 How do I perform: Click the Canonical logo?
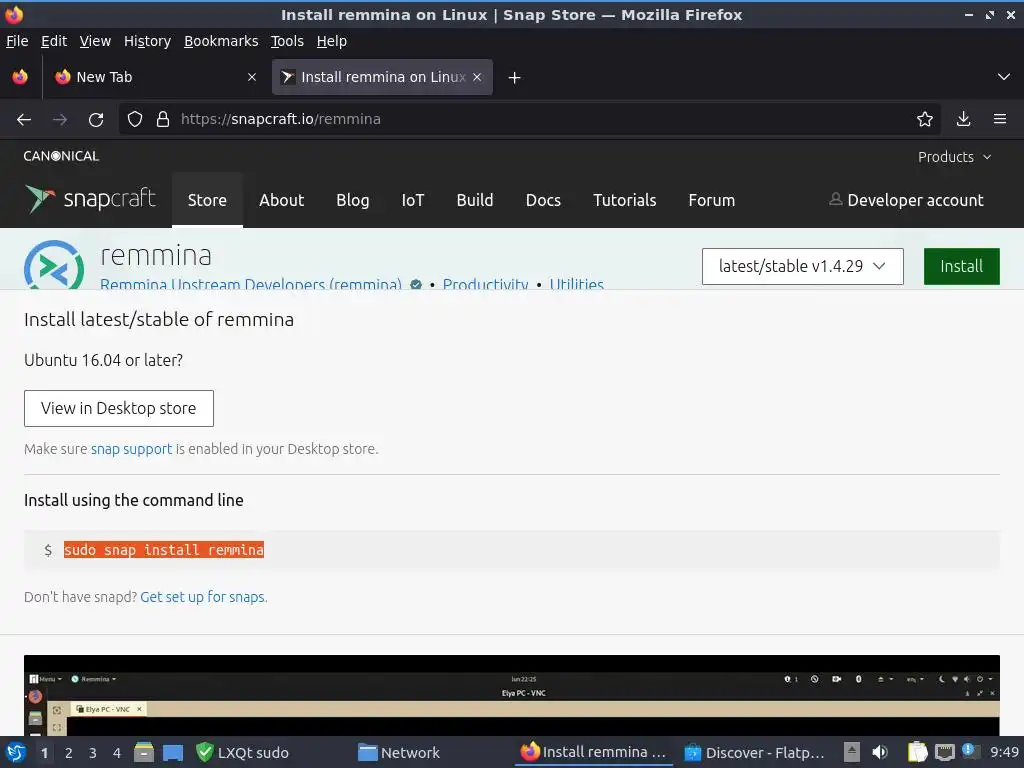pyautogui.click(x=61, y=156)
